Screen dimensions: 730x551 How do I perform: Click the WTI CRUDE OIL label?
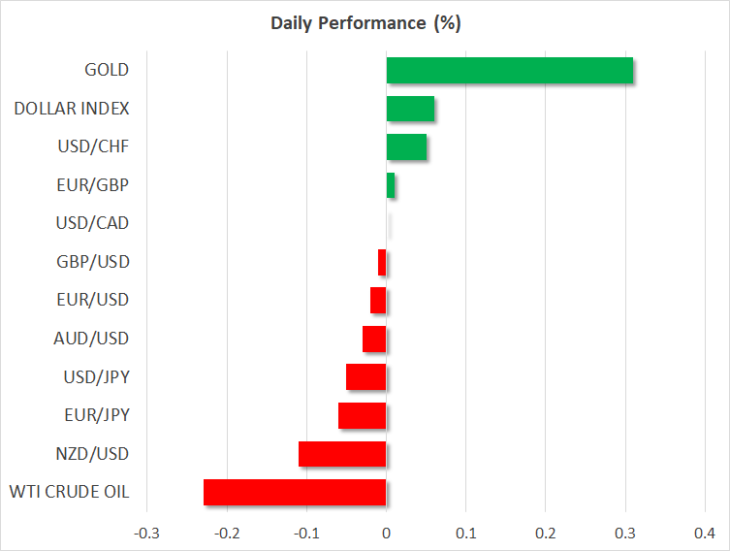tap(69, 492)
